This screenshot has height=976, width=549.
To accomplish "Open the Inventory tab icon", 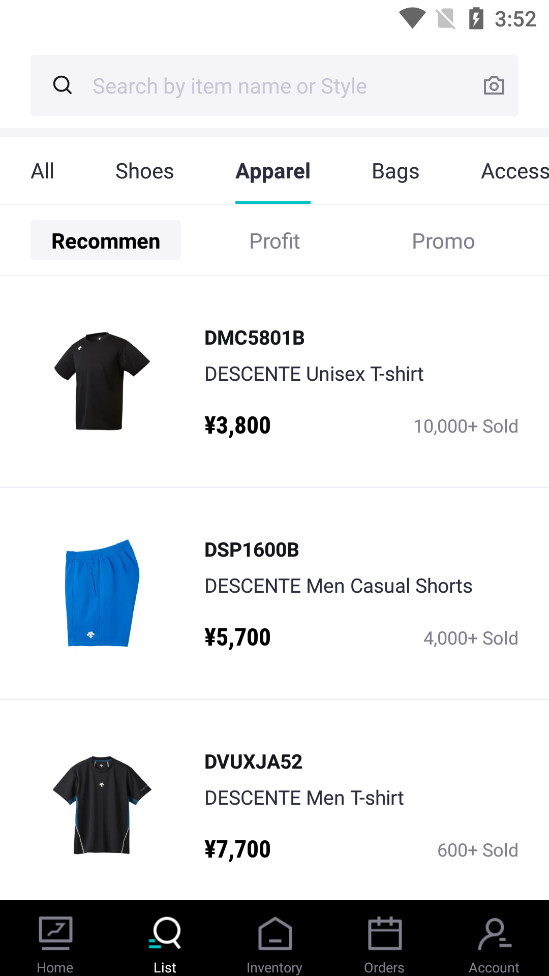I will tap(274, 934).
